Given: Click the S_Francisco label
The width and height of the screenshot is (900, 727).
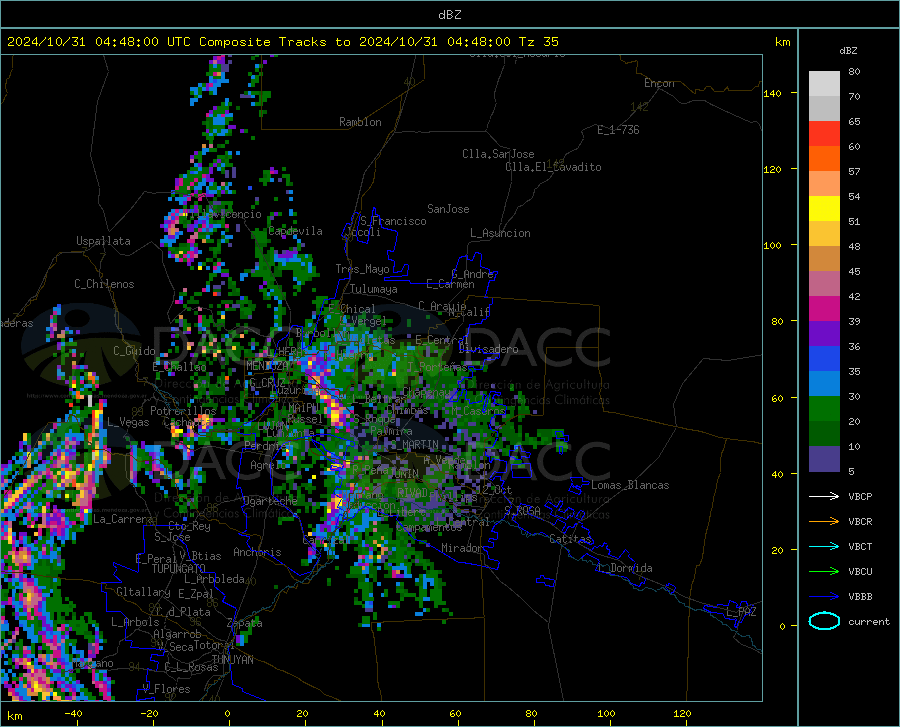Looking at the screenshot, I should pos(393,221).
